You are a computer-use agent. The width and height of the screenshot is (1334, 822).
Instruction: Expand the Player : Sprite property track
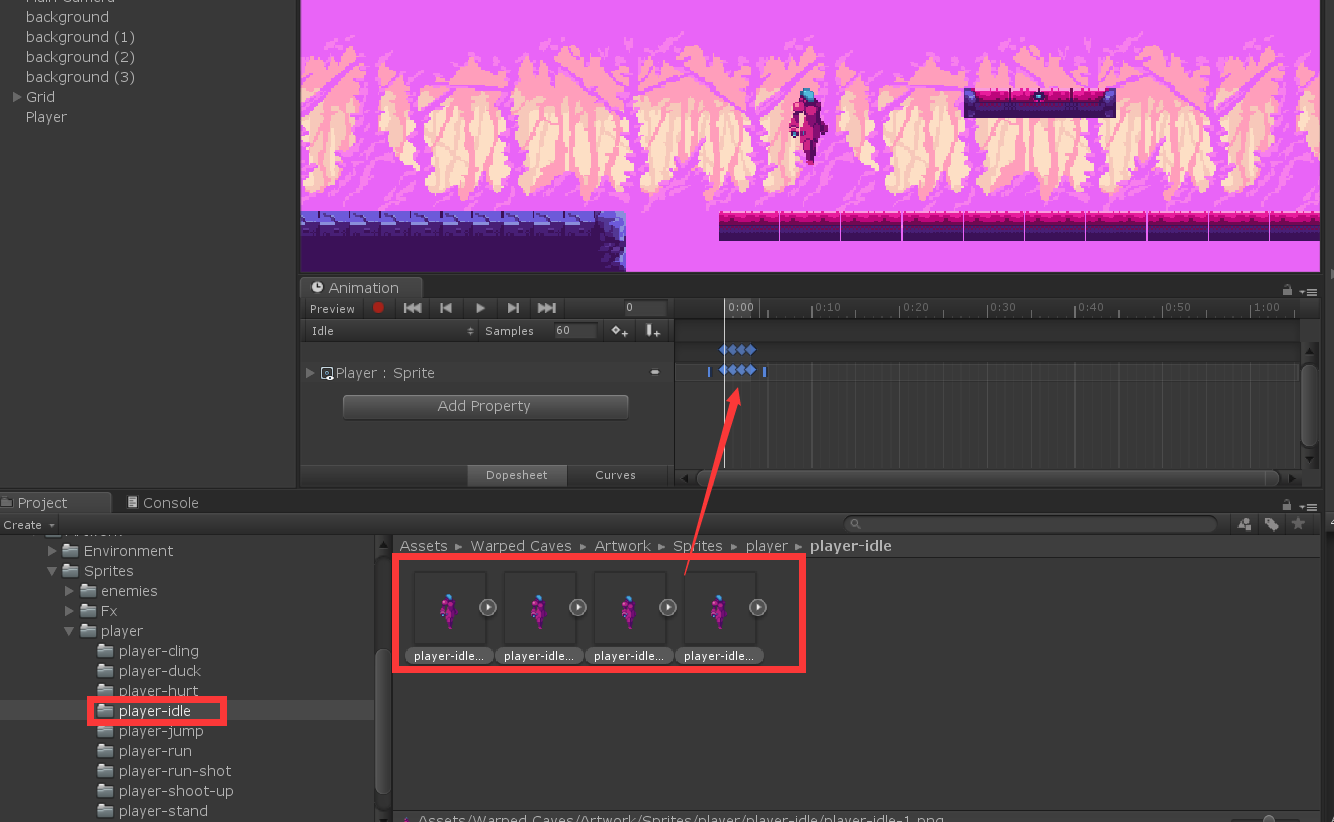[310, 372]
